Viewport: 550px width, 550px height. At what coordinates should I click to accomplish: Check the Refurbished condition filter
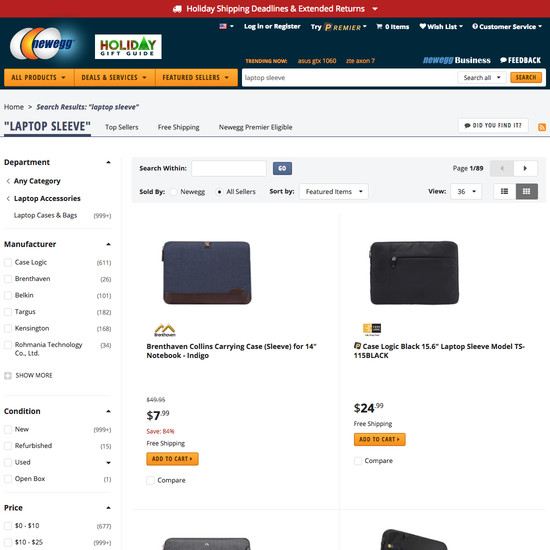[x=8, y=446]
